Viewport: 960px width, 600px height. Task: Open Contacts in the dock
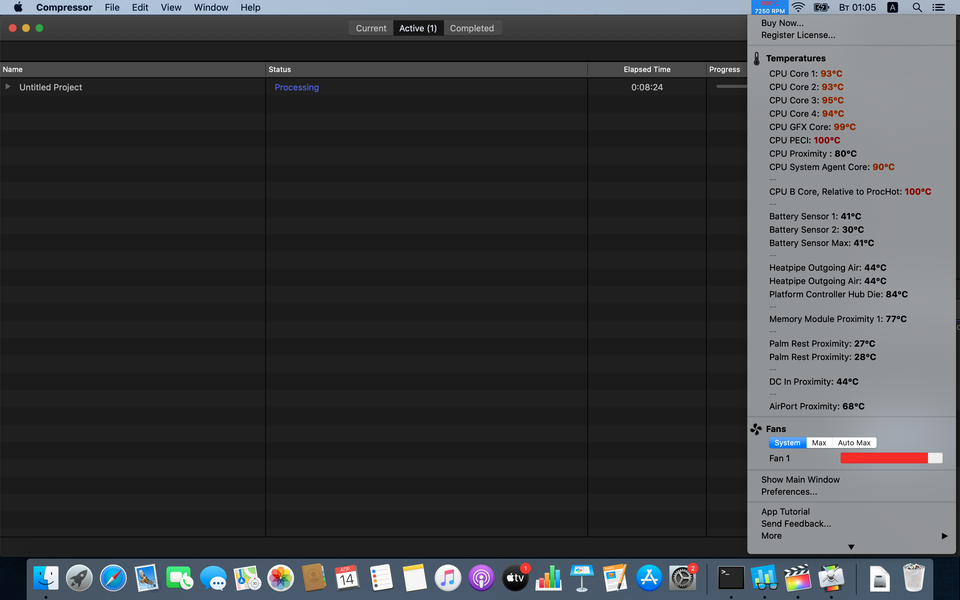pyautogui.click(x=313, y=577)
